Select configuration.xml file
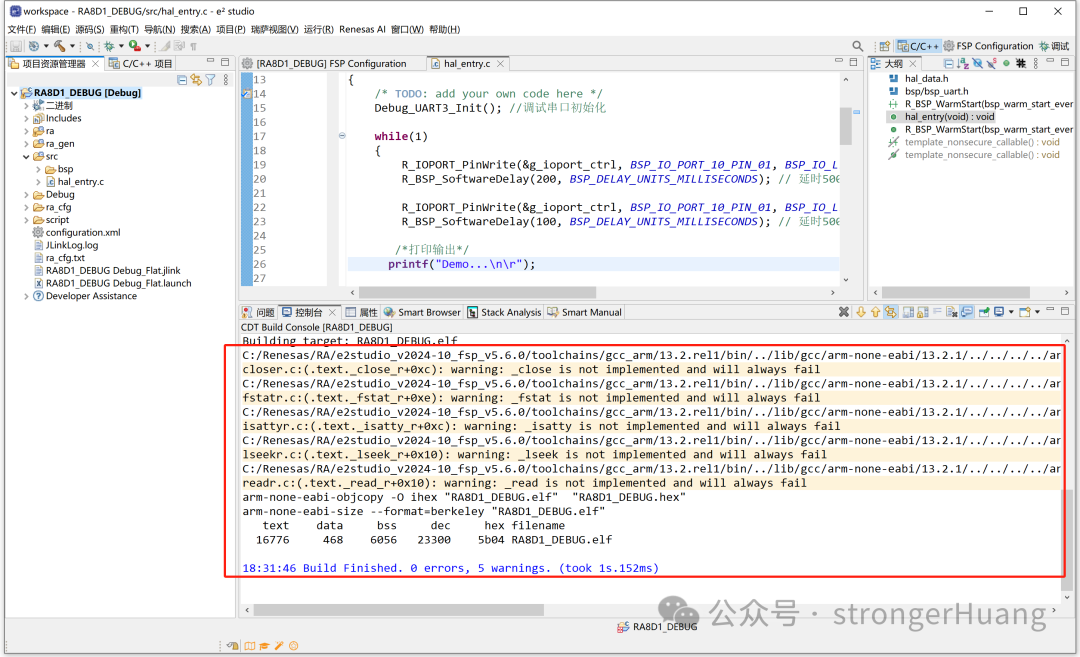Viewport: 1080px width, 657px height. coord(83,233)
